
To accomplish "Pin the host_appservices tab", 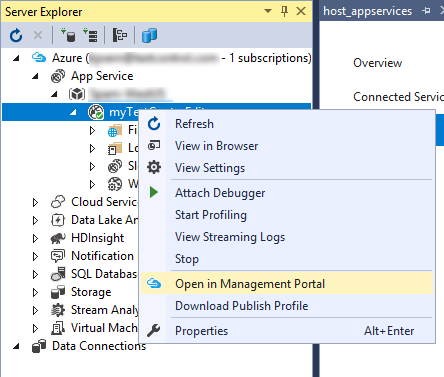I will [426, 11].
